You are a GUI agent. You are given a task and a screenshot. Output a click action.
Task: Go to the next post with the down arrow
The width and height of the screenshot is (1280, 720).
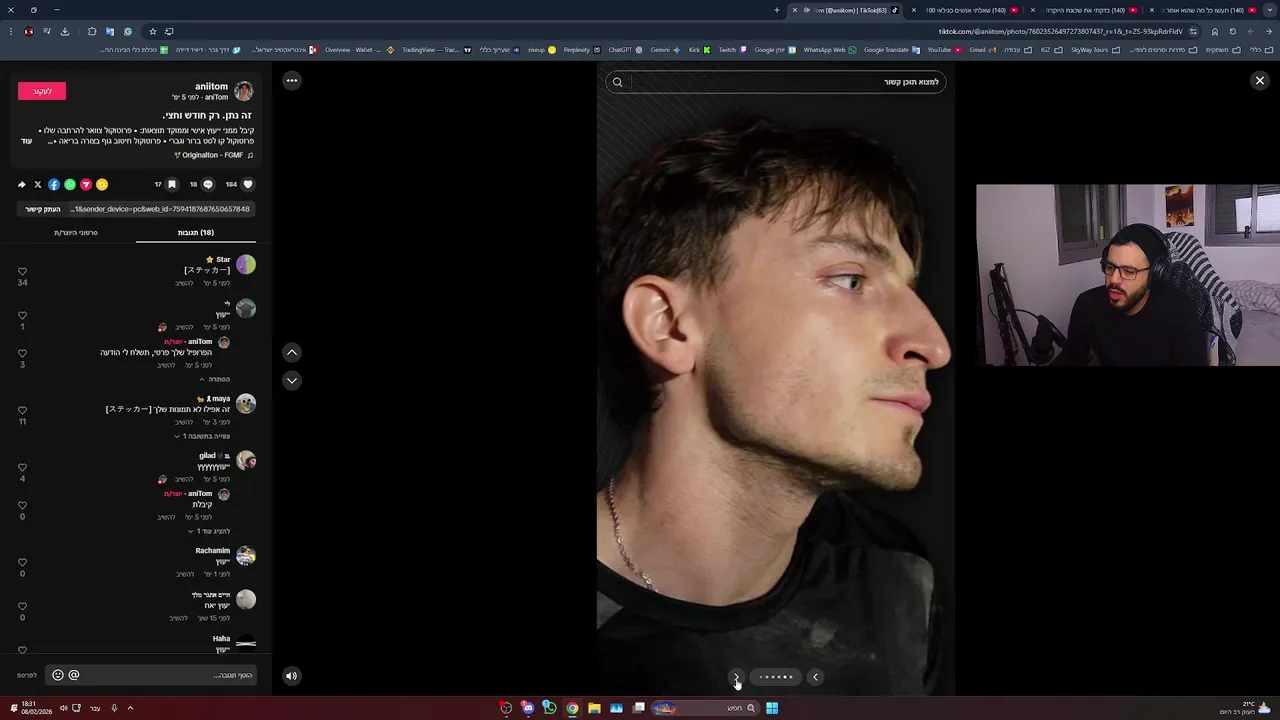click(292, 380)
